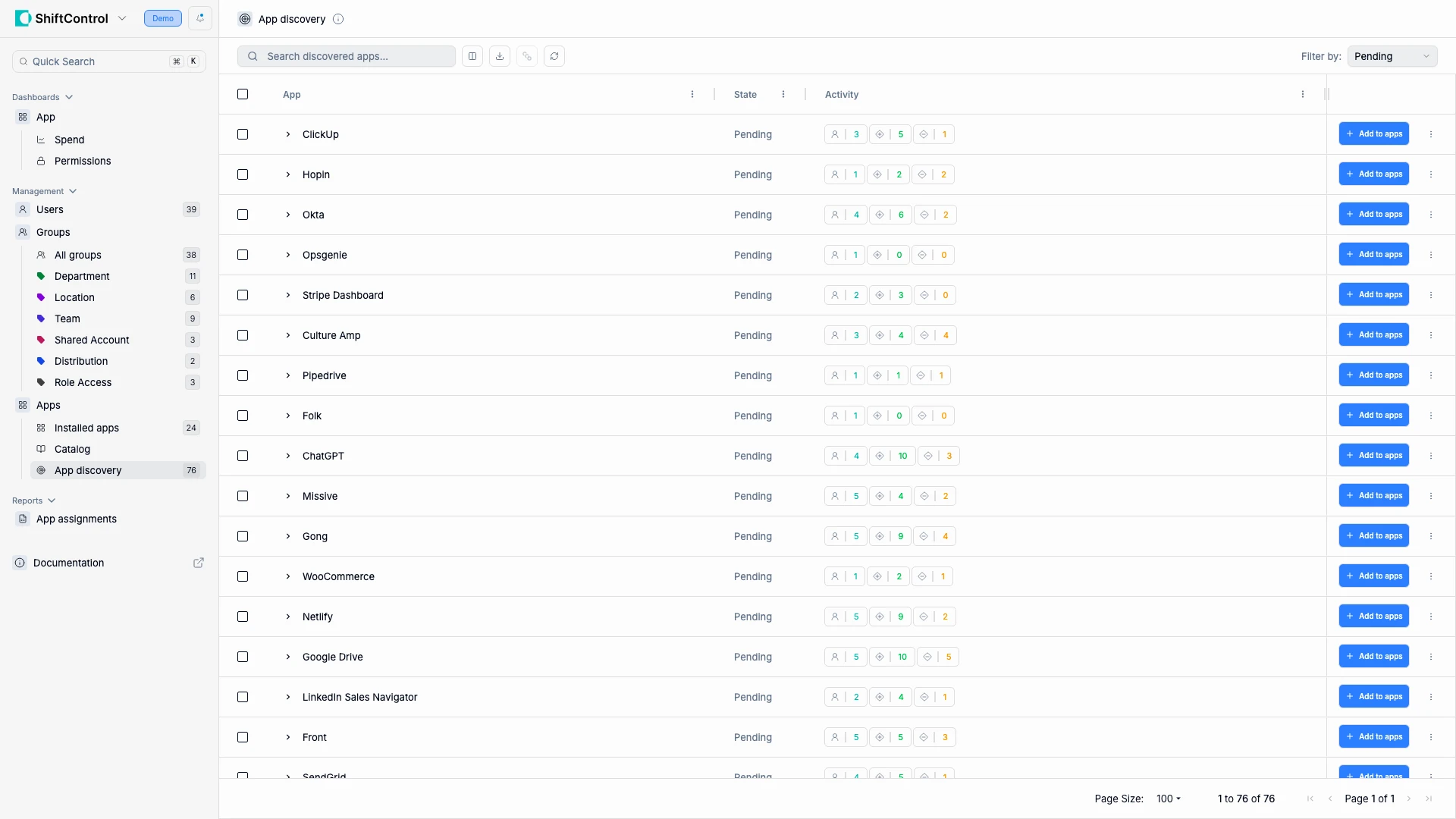This screenshot has height=819, width=1456.
Task: Click the share icon next to the Demo badge
Action: tap(199, 17)
